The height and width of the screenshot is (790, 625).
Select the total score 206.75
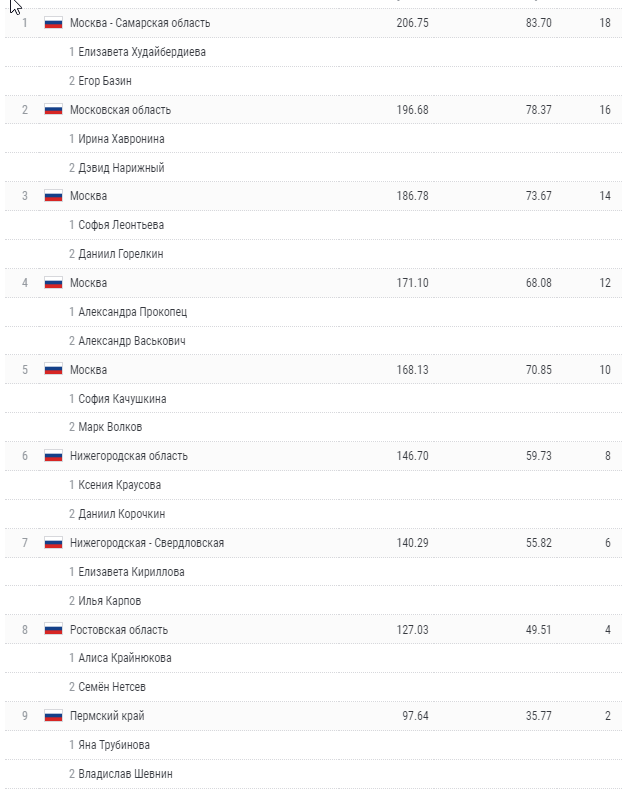point(412,22)
